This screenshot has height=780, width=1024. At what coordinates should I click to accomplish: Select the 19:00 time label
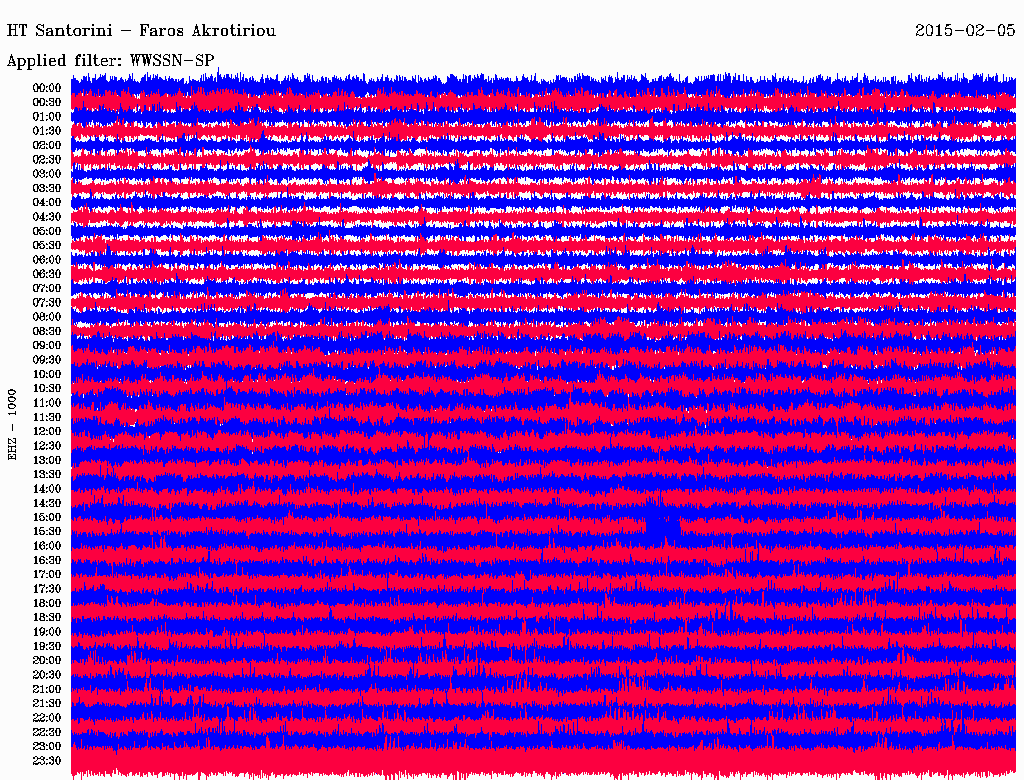pos(46,632)
